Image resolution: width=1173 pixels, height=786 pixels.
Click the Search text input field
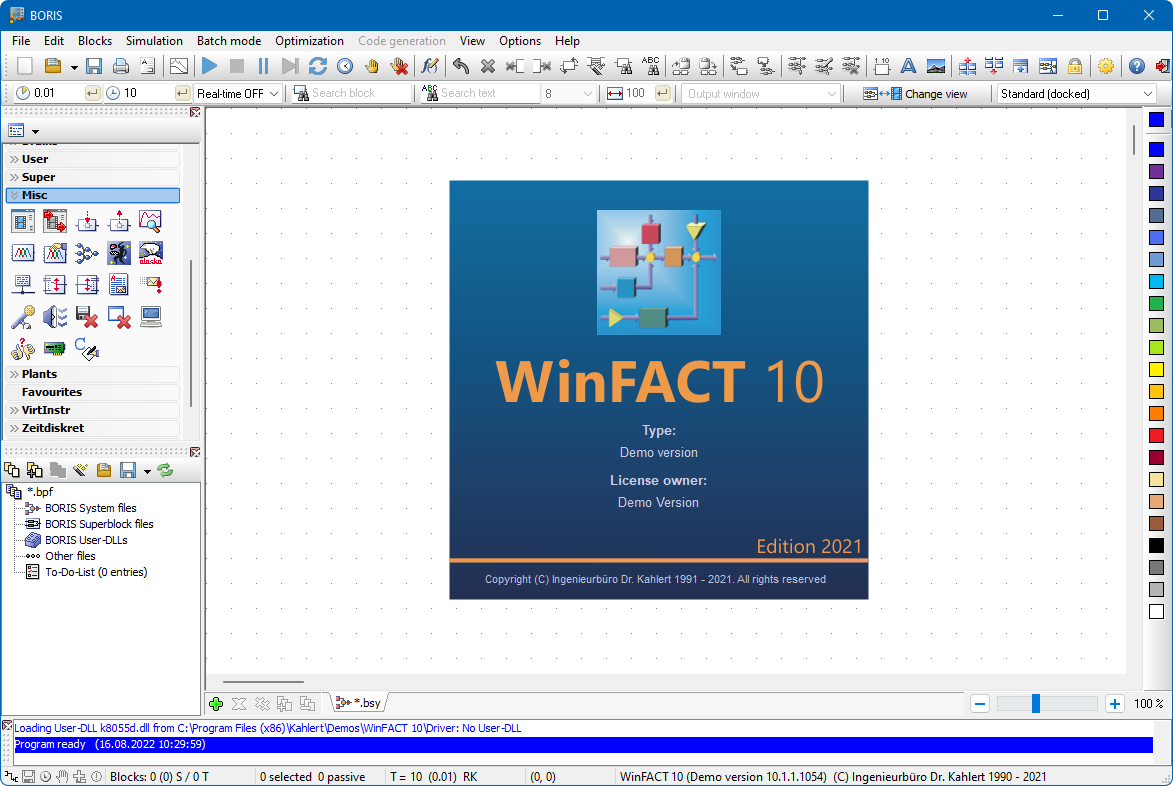(489, 93)
